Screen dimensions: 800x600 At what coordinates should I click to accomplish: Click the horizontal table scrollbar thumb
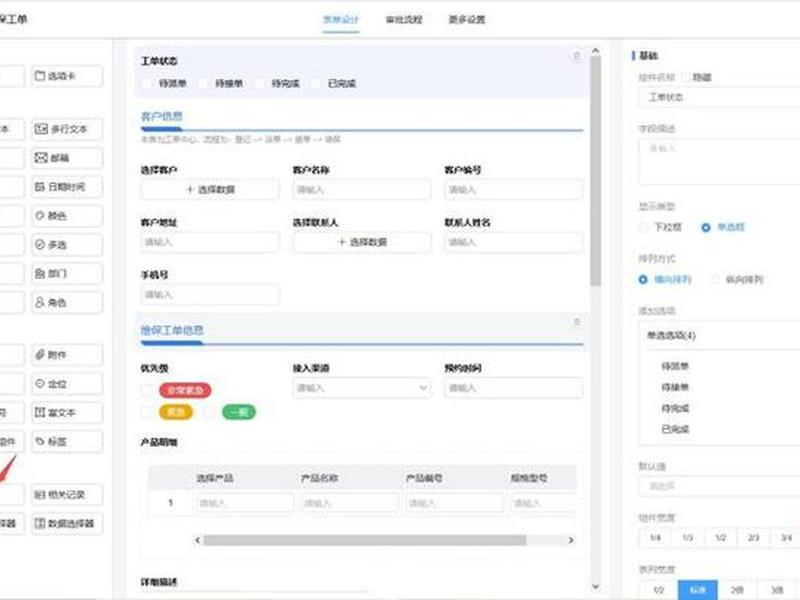pos(365,540)
